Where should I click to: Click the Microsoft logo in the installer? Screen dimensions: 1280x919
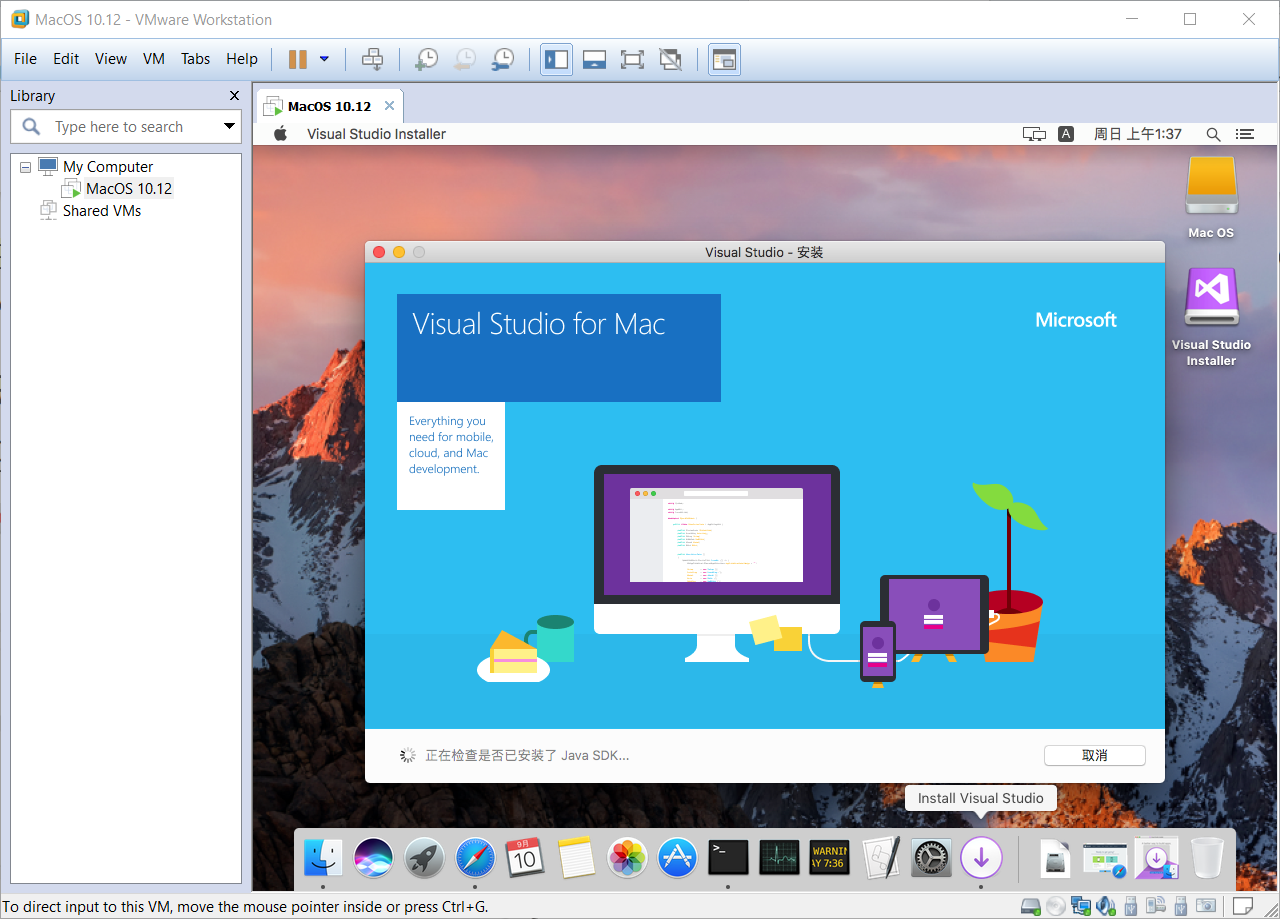1076,320
